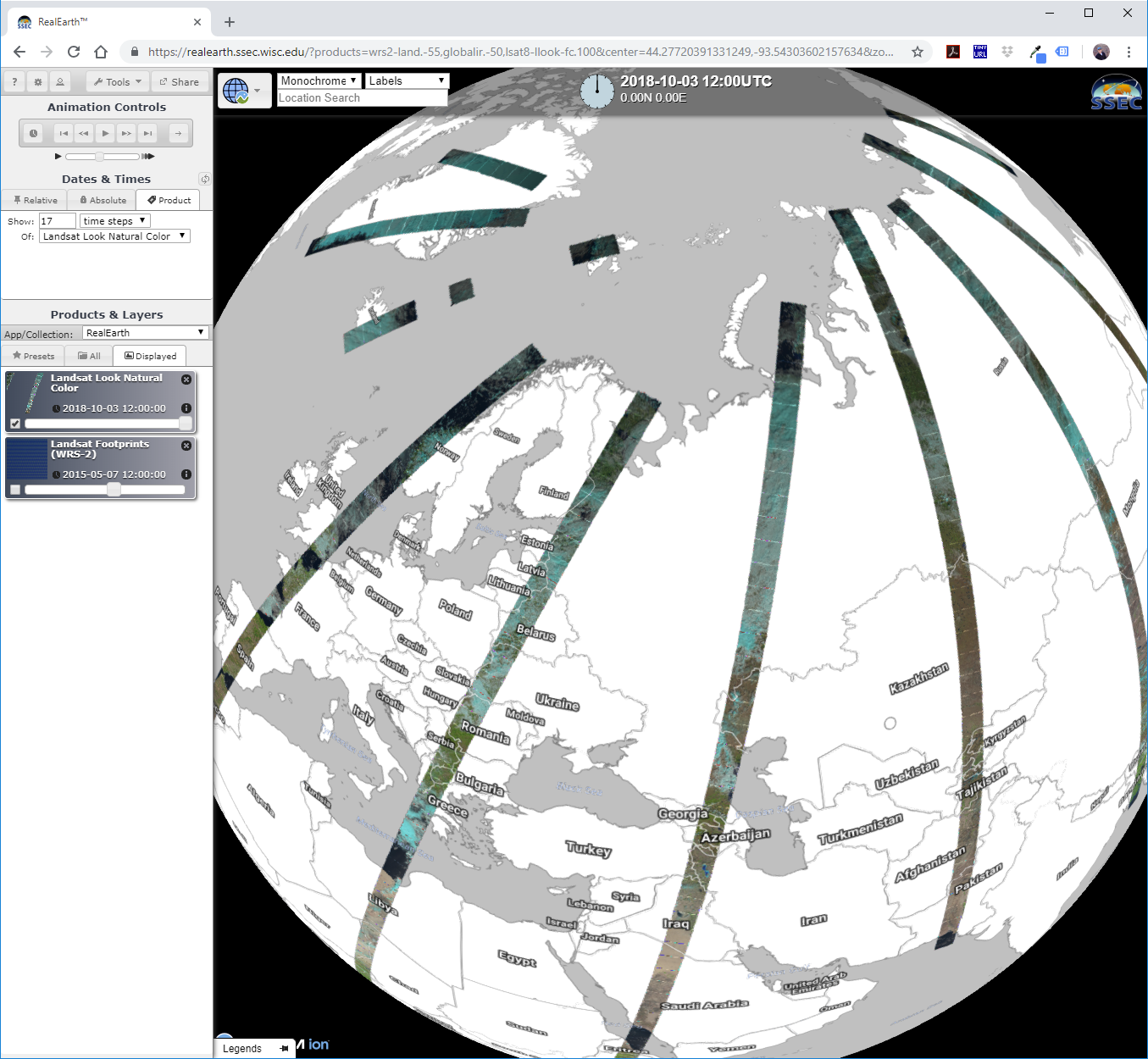The width and height of the screenshot is (1148, 1059).
Task: Click the arrow loop-mode button in Animation Controls
Action: (x=178, y=133)
